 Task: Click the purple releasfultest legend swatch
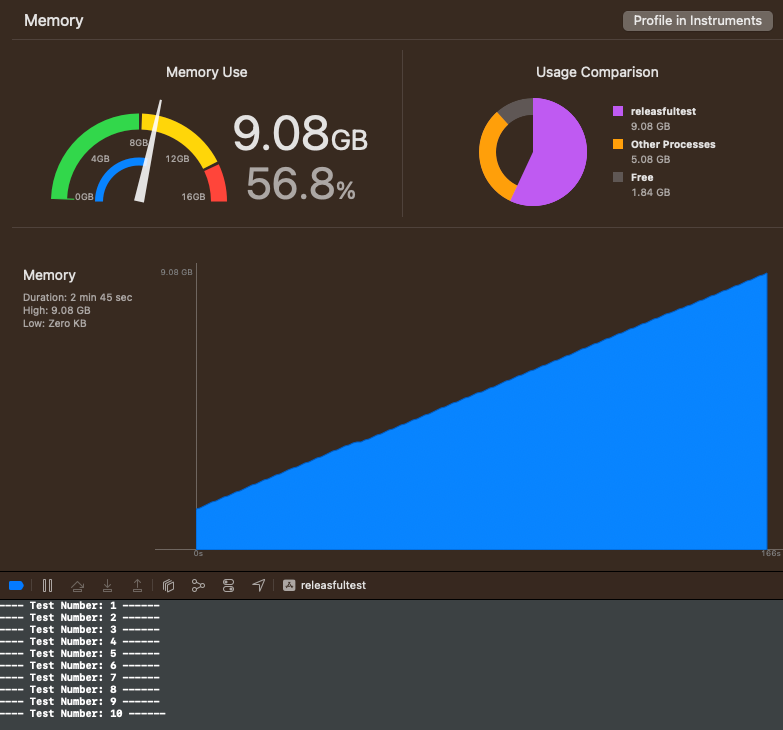pyautogui.click(x=618, y=111)
